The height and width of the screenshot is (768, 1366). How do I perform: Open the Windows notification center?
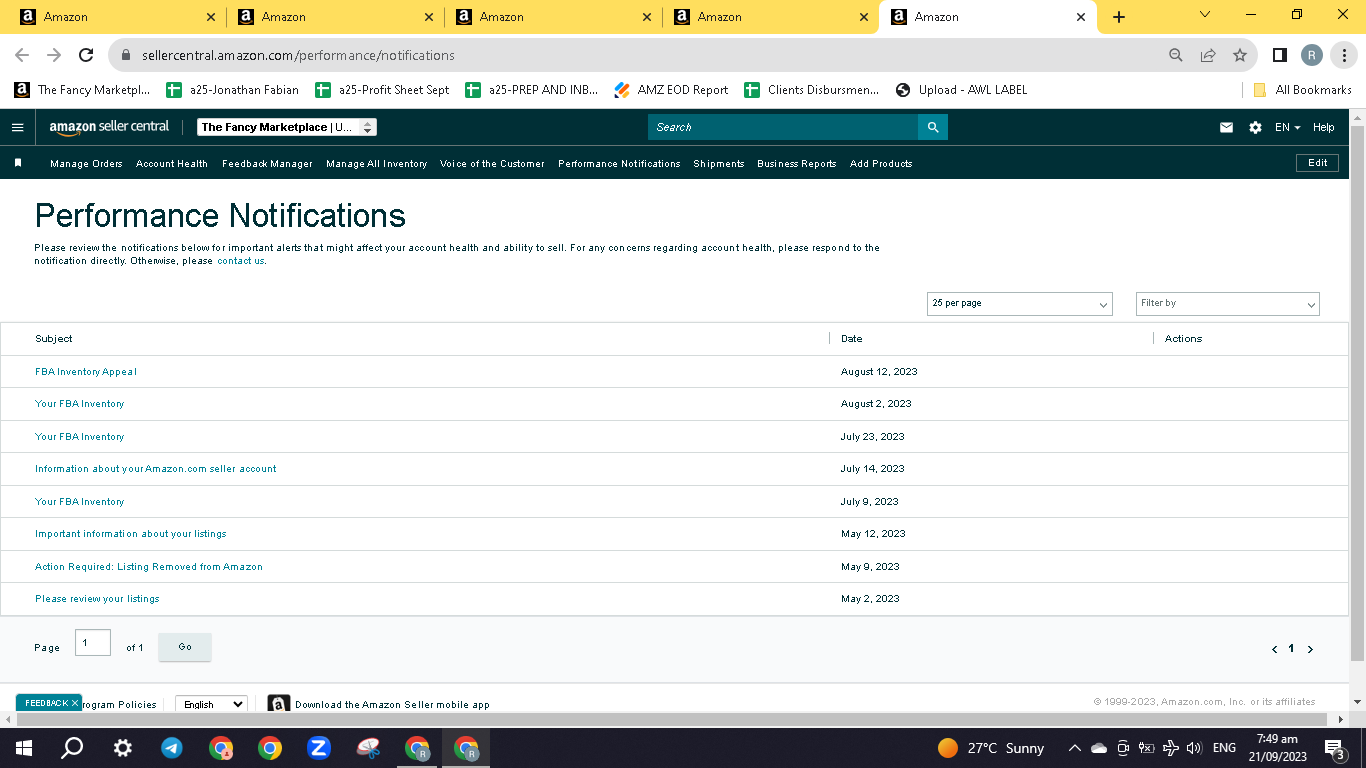coord(1333,748)
